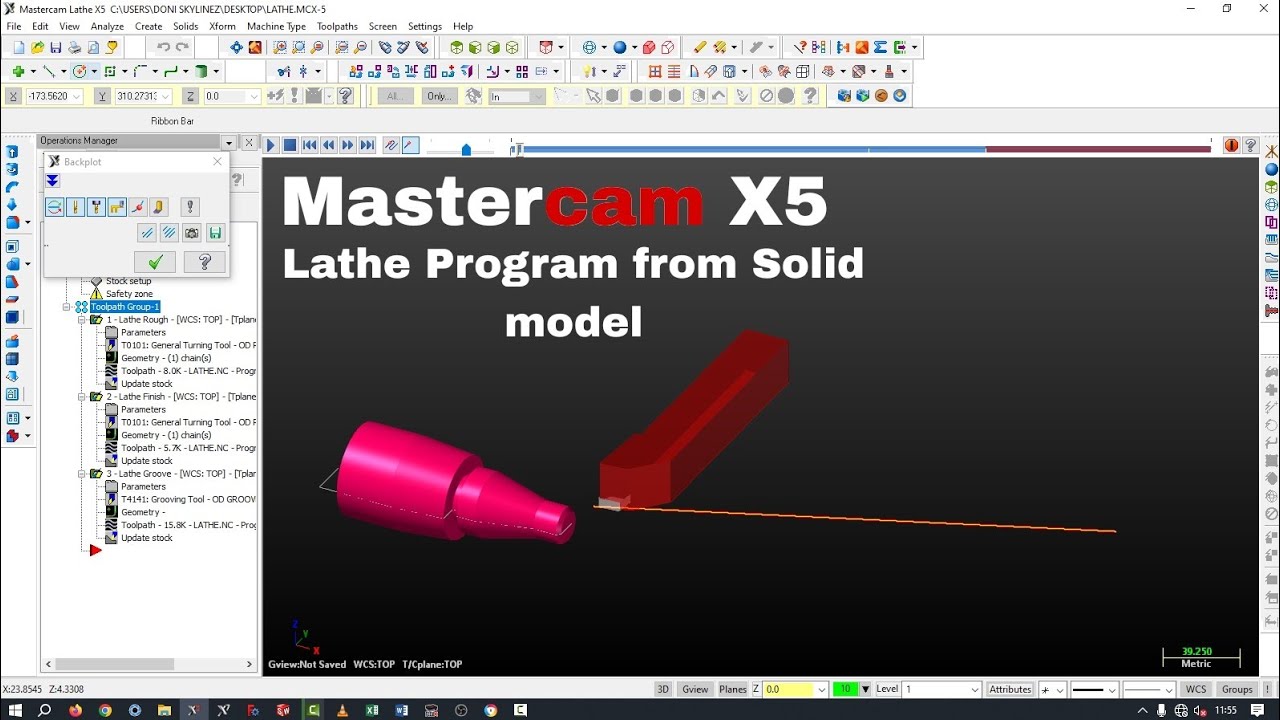This screenshot has height=720, width=1280.
Task: Collapse the 3 - Lathe Groove operation
Action: (82, 474)
